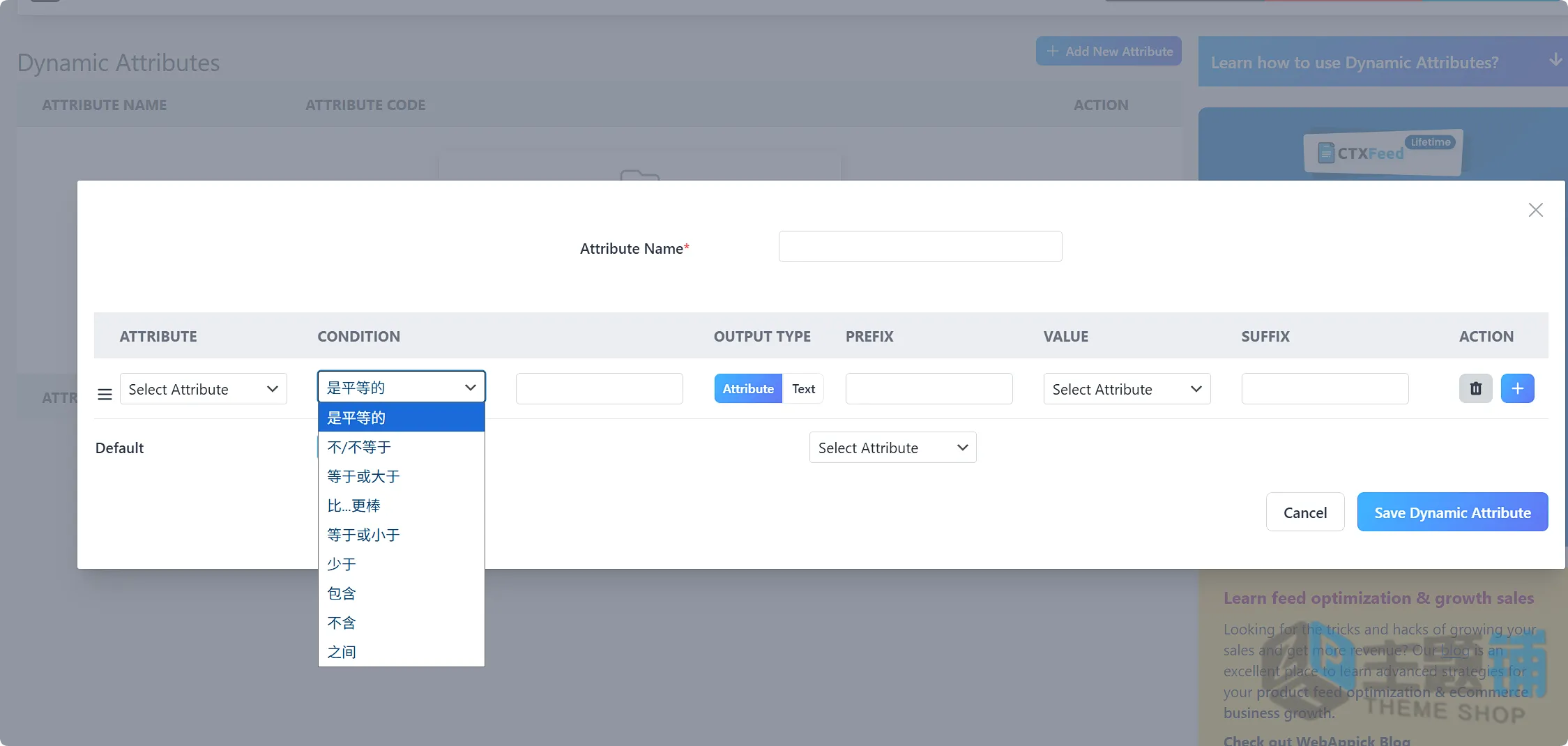Choose the 等于或大于 condition option
1568x746 pixels.
point(401,476)
